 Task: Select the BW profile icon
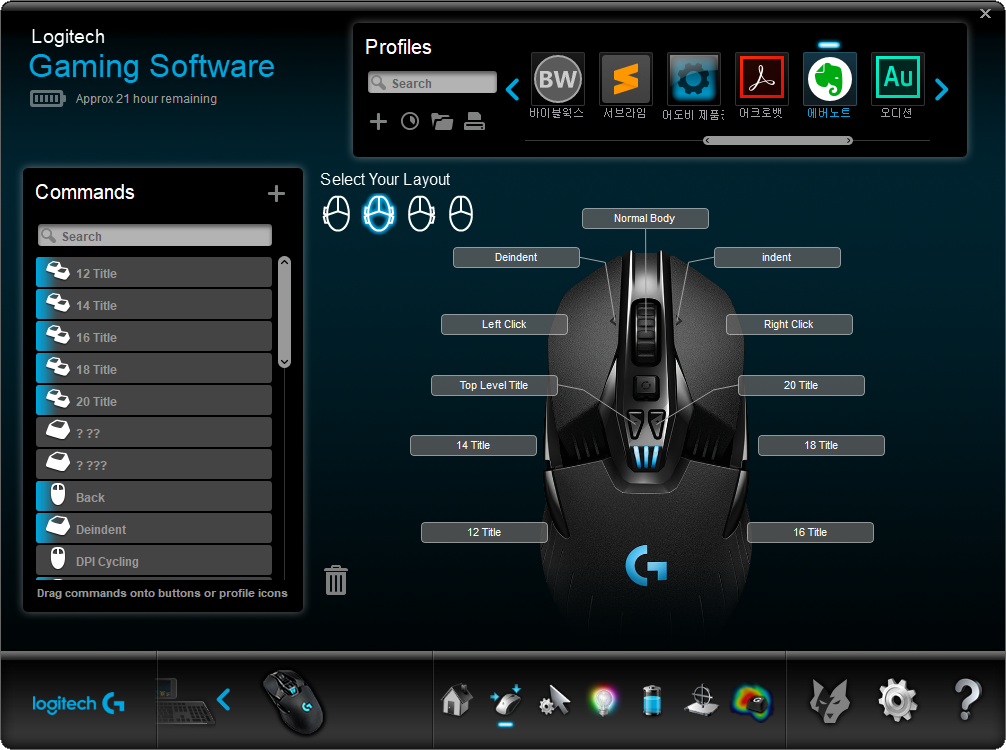557,80
